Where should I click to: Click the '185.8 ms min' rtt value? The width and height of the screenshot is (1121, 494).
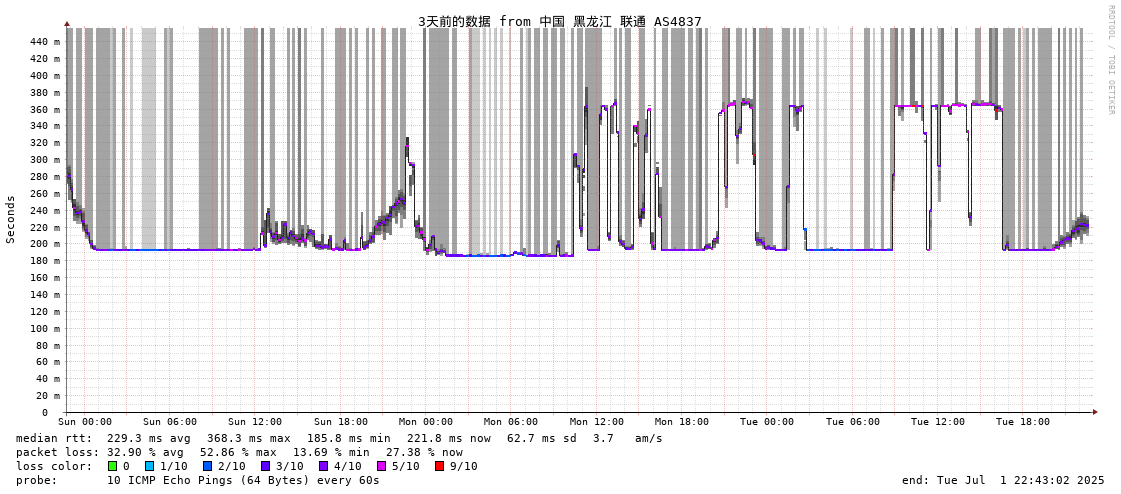[x=348, y=438]
